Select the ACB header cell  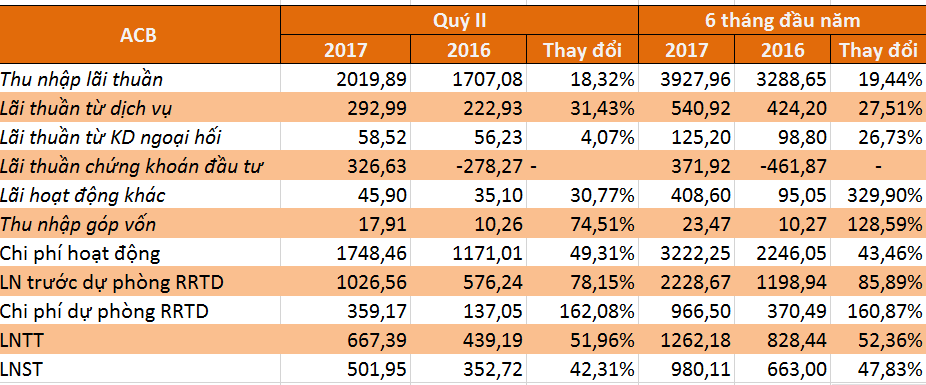pyautogui.click(x=139, y=35)
